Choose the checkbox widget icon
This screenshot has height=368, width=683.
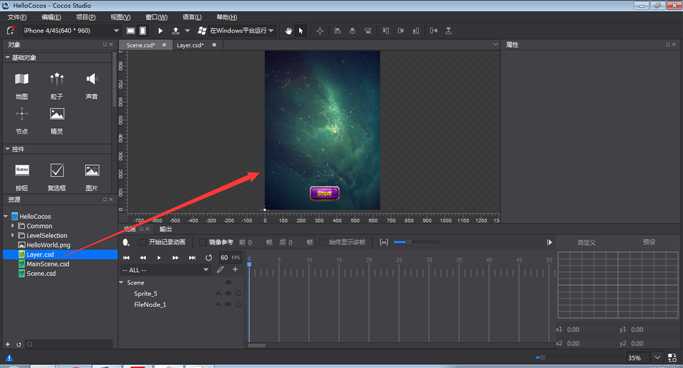pyautogui.click(x=57, y=170)
